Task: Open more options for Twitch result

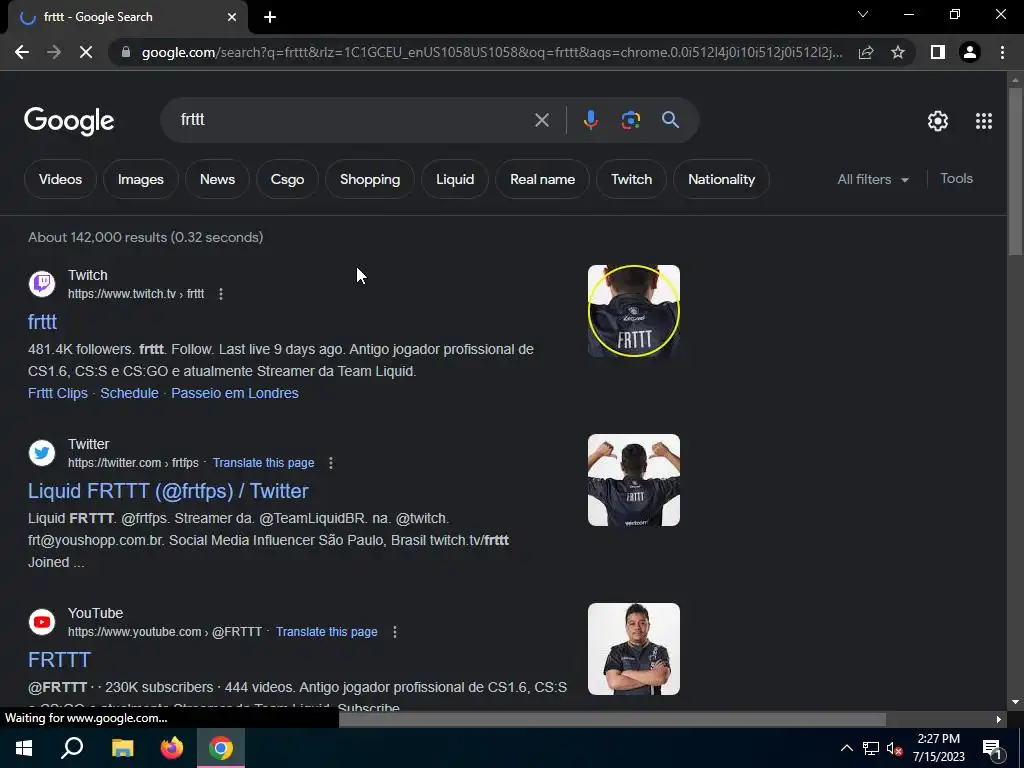Action: click(221, 294)
